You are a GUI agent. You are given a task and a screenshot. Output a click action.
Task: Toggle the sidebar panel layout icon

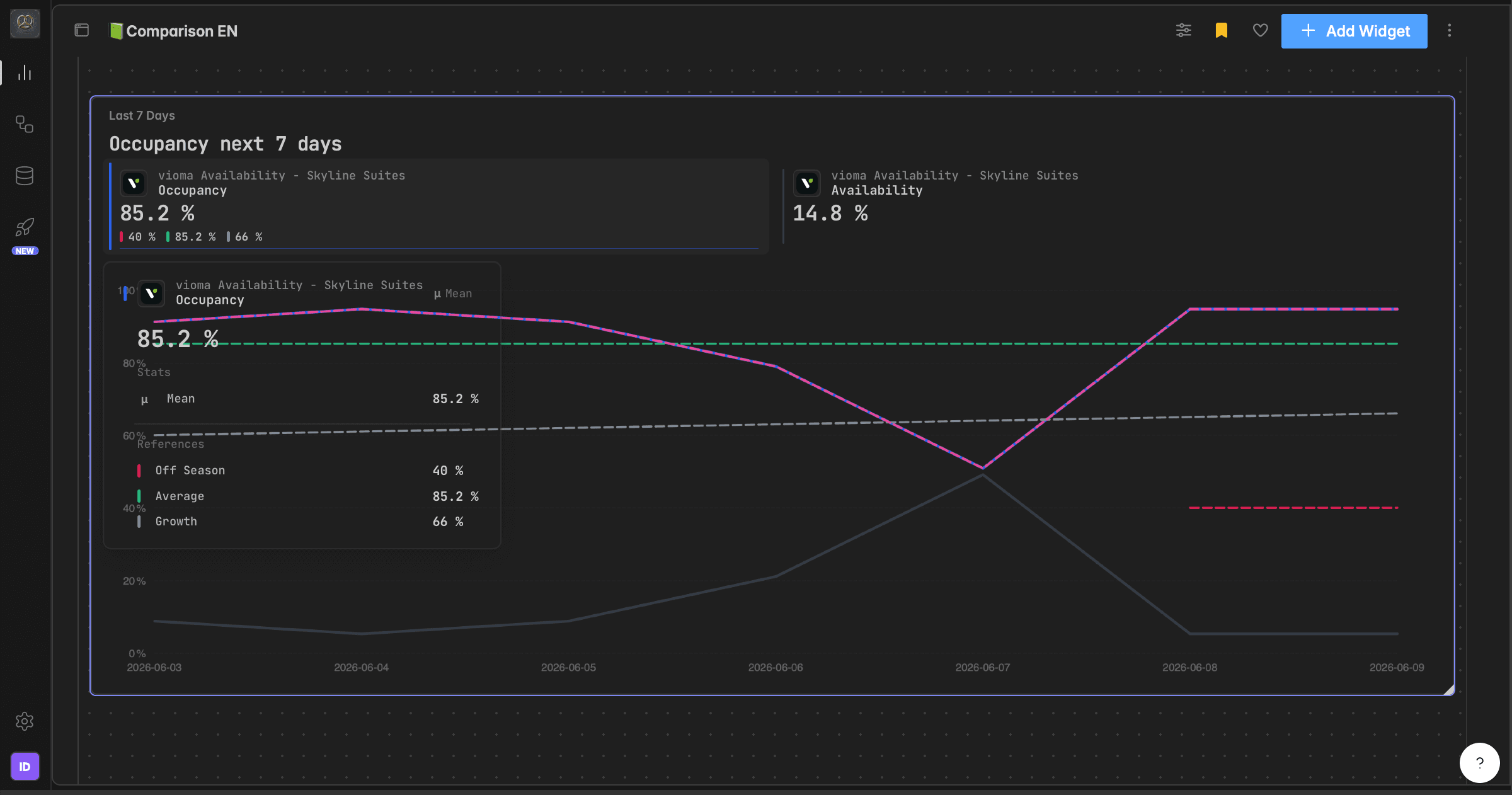[x=82, y=30]
